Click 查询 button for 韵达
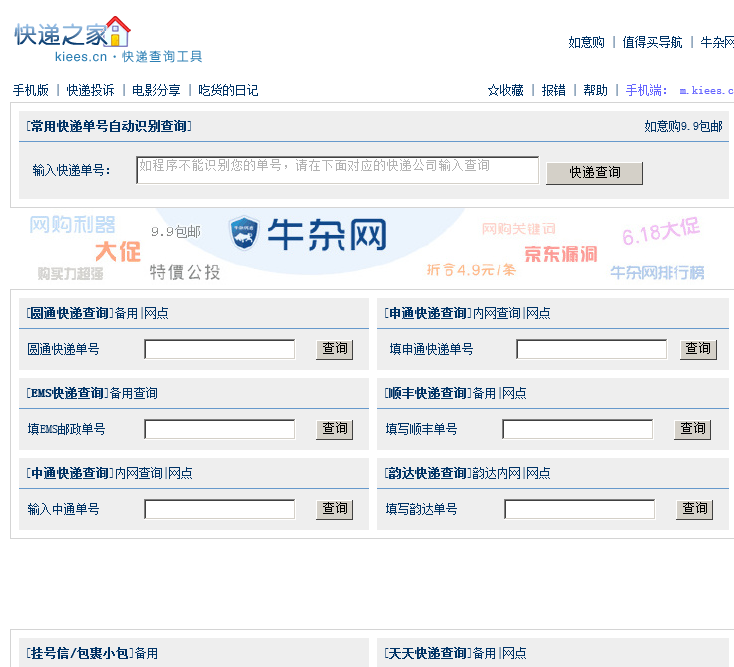Image resolution: width=734 pixels, height=667 pixels. click(695, 510)
